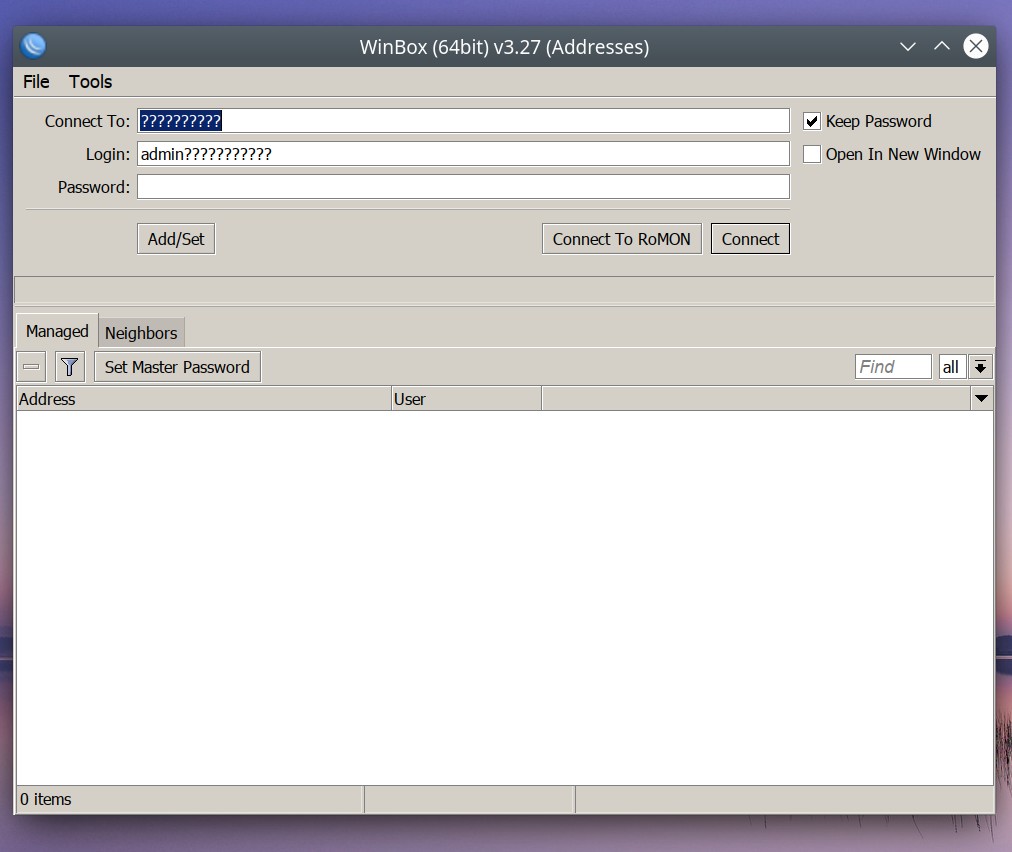Viewport: 1012px width, 852px height.
Task: Click the Add/Set button
Action: (x=176, y=239)
